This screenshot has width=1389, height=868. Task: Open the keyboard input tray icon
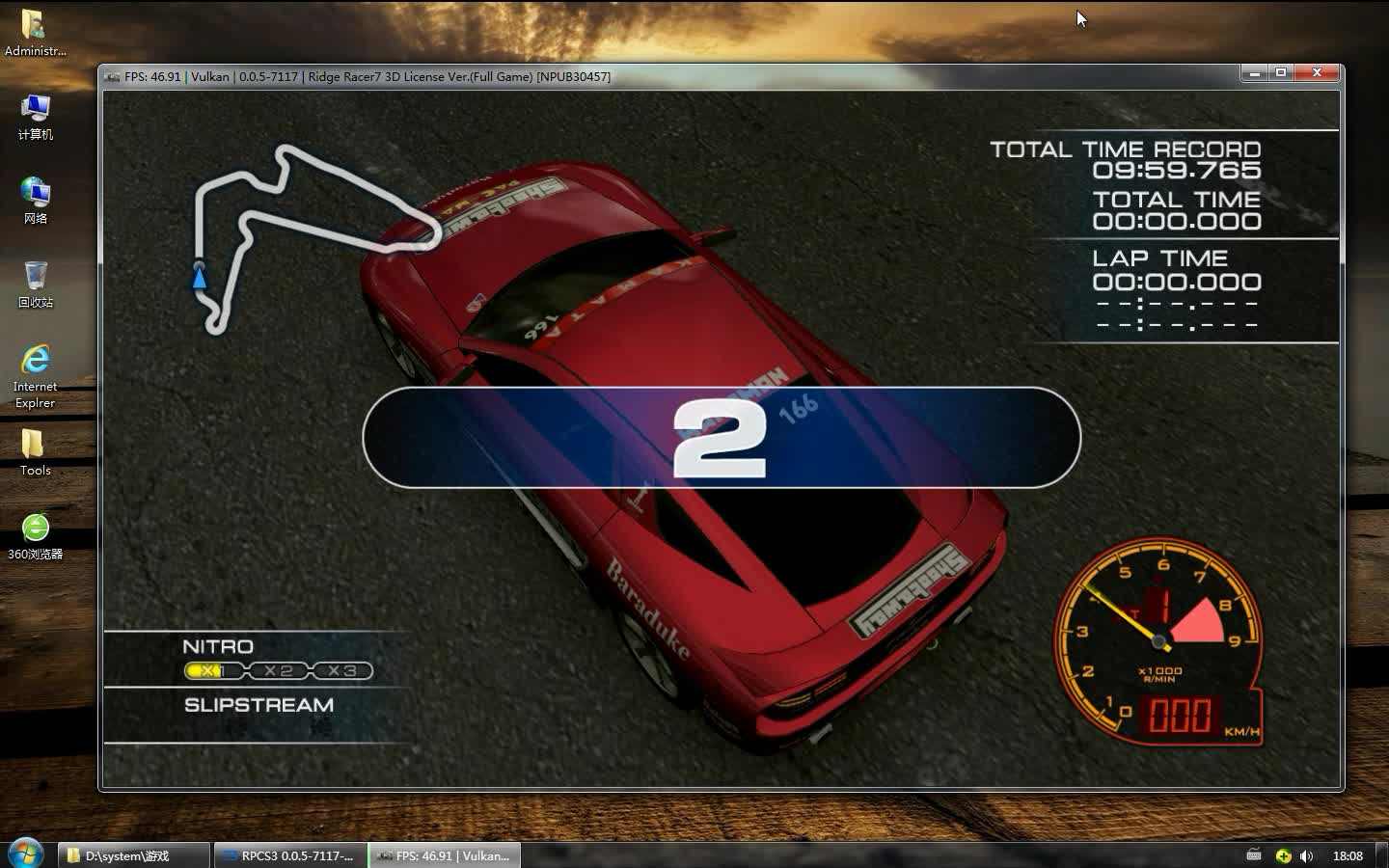1254,855
